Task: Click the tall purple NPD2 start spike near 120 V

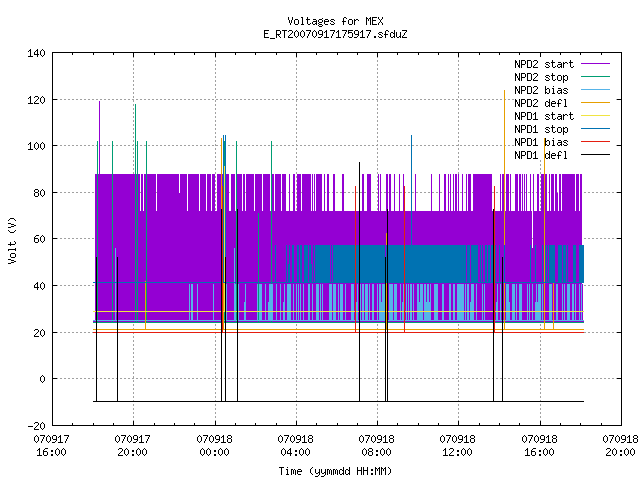Action: tap(99, 137)
